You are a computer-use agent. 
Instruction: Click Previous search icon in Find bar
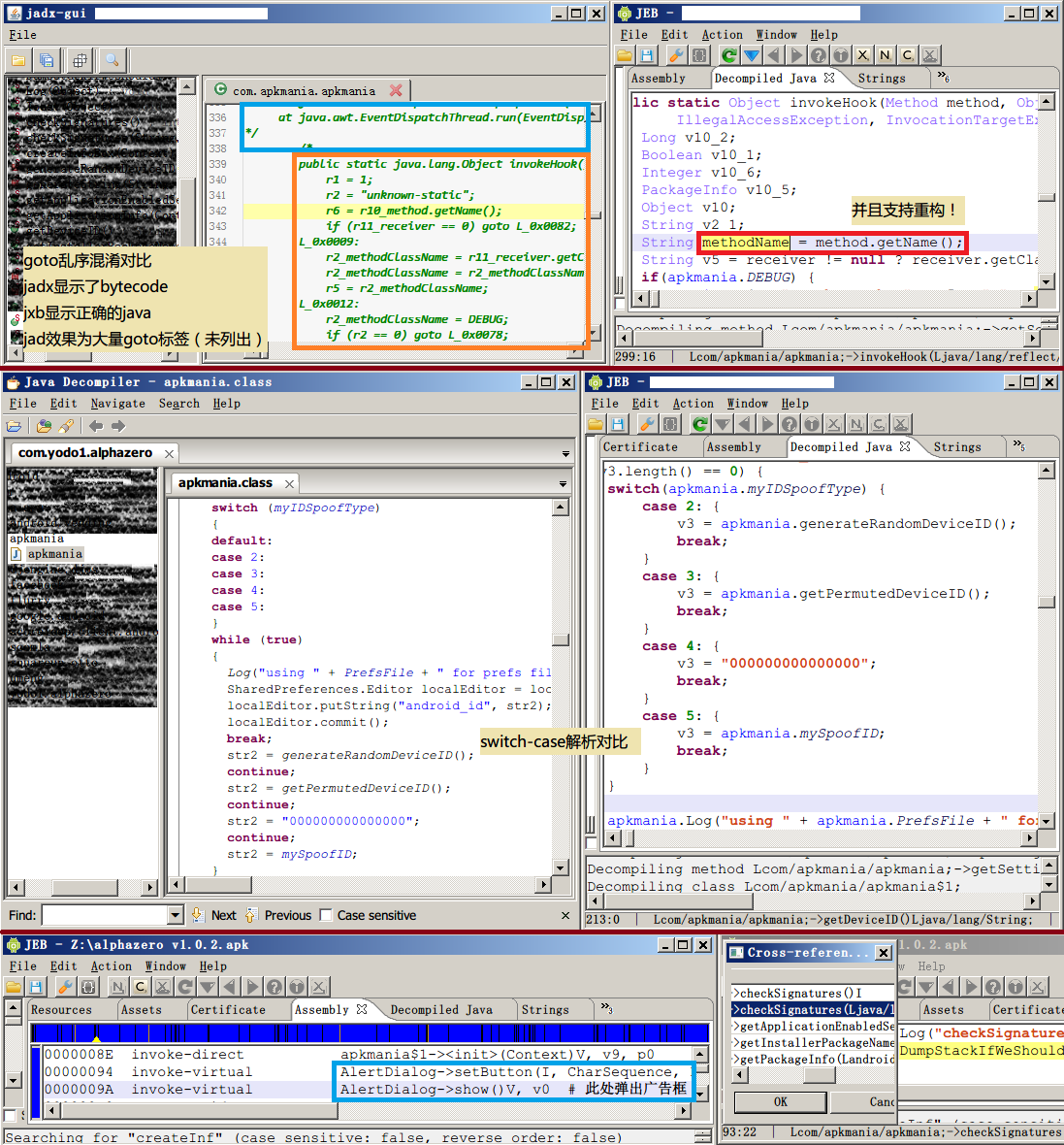coord(251,915)
